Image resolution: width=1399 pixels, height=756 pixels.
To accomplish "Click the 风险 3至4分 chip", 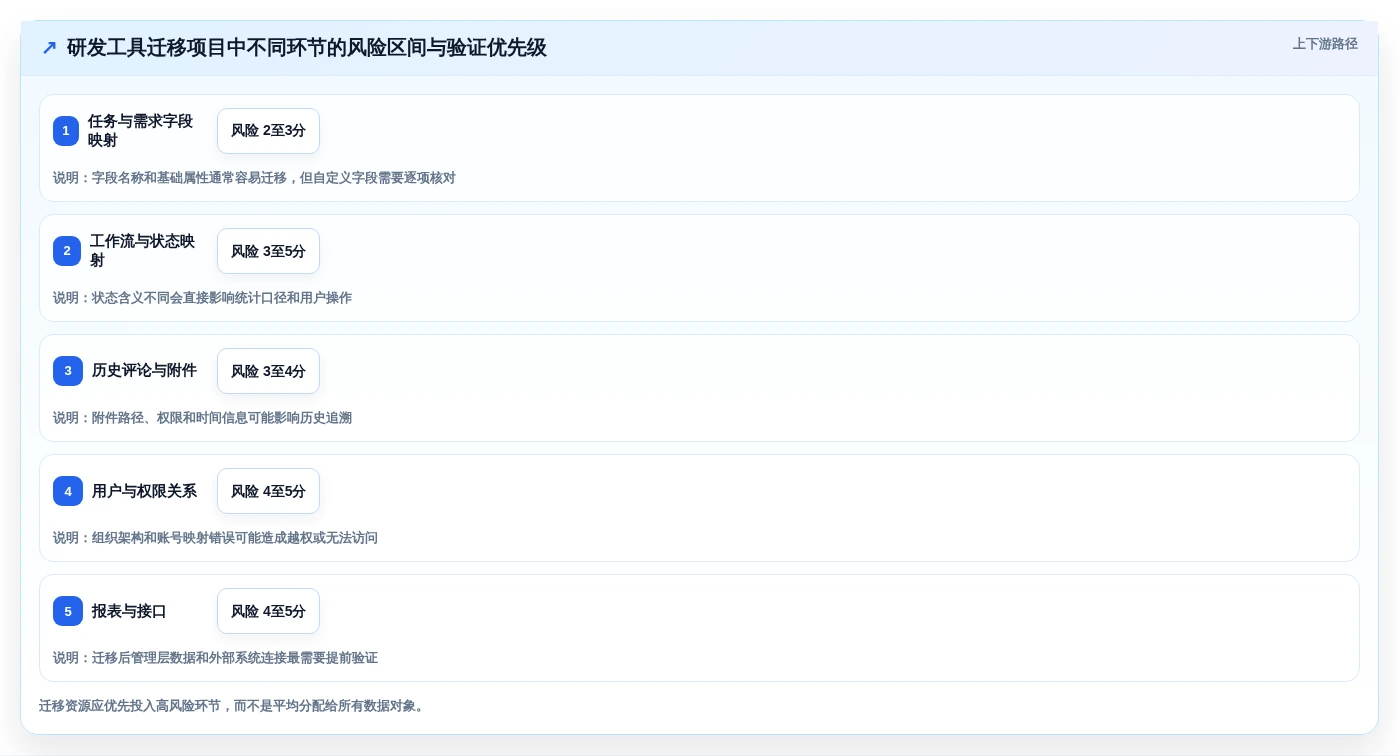I will [268, 371].
